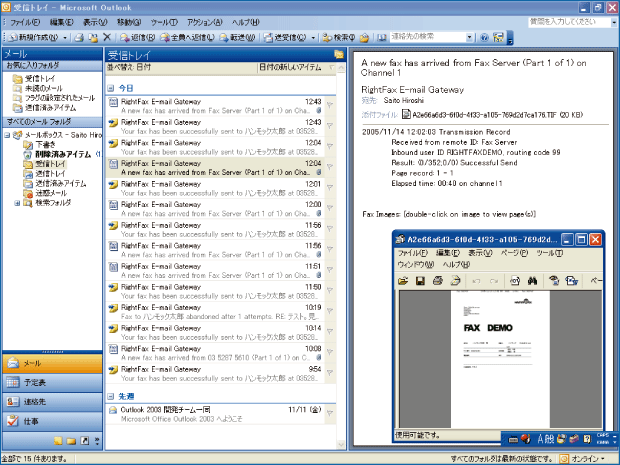This screenshot has height=465, width=620.
Task: Open the 移動 menu in Outlook
Action: (129, 22)
